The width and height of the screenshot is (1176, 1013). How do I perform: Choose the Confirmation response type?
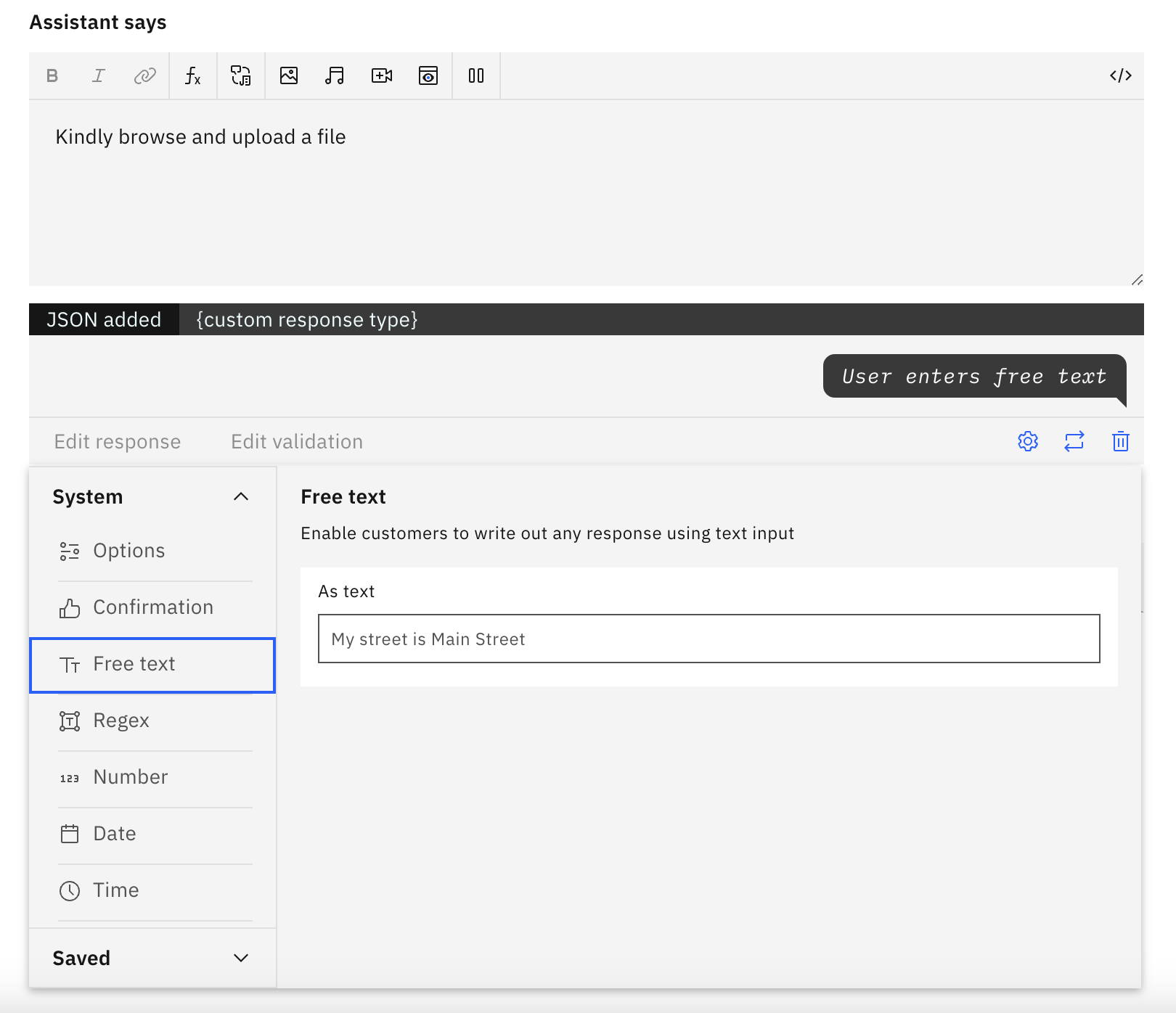click(x=152, y=607)
